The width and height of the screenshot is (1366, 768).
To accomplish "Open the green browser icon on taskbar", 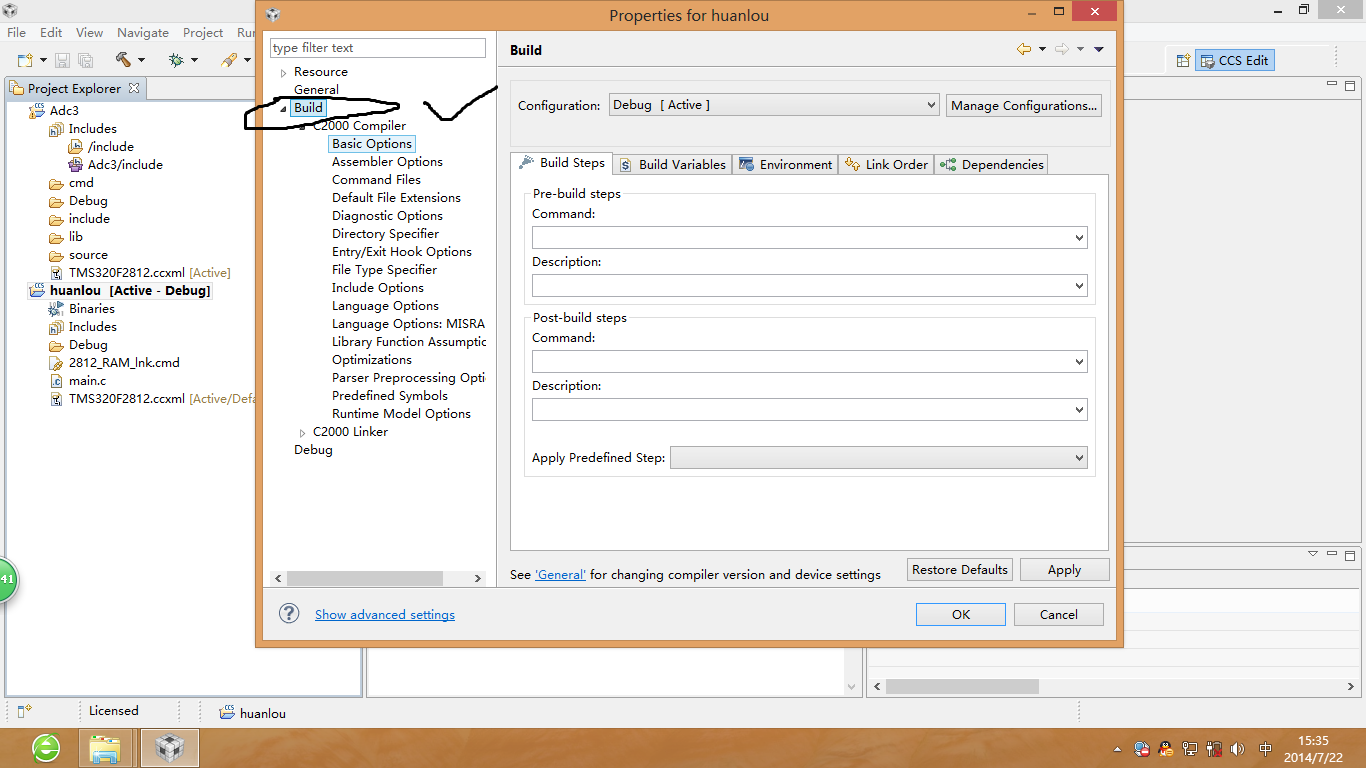I will (46, 748).
